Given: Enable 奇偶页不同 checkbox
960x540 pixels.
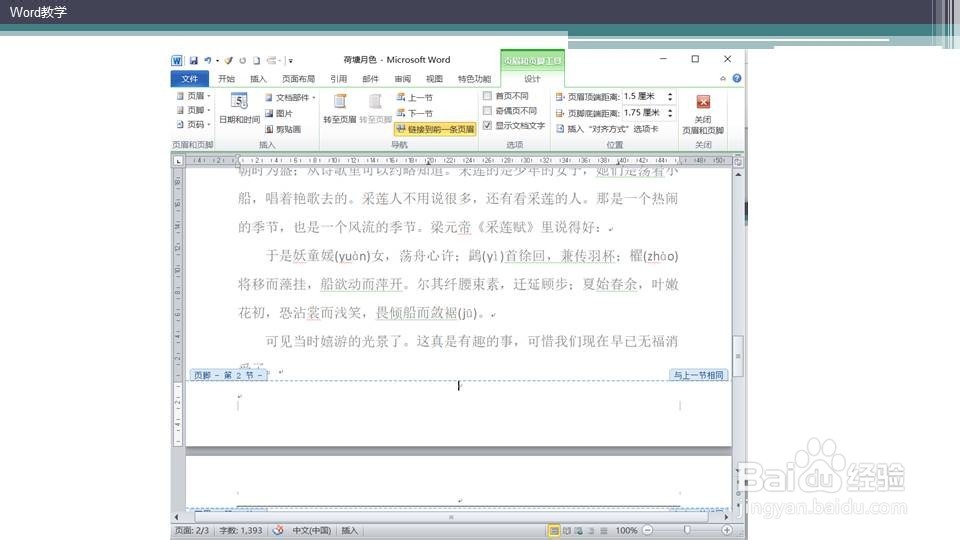Looking at the screenshot, I should click(x=487, y=111).
